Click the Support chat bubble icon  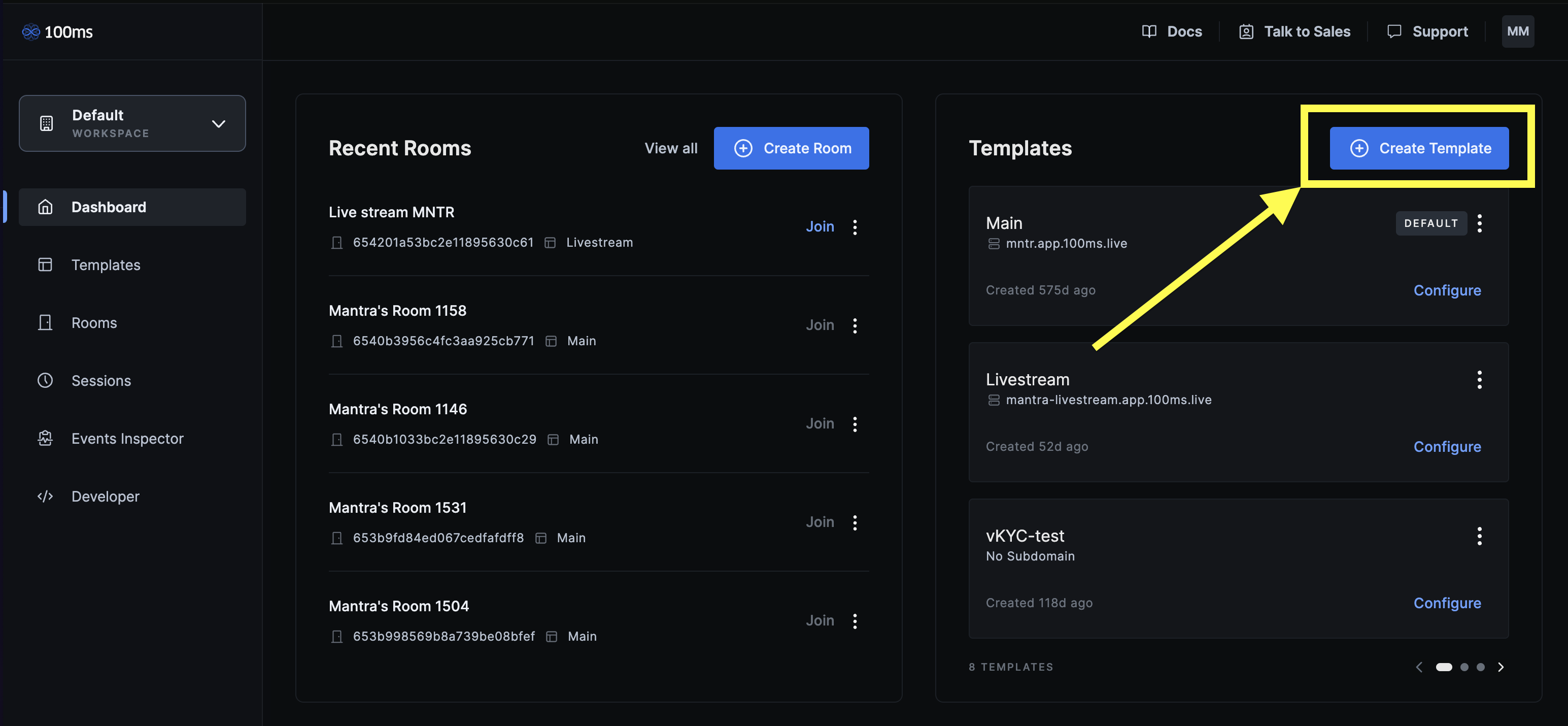[x=1393, y=31]
